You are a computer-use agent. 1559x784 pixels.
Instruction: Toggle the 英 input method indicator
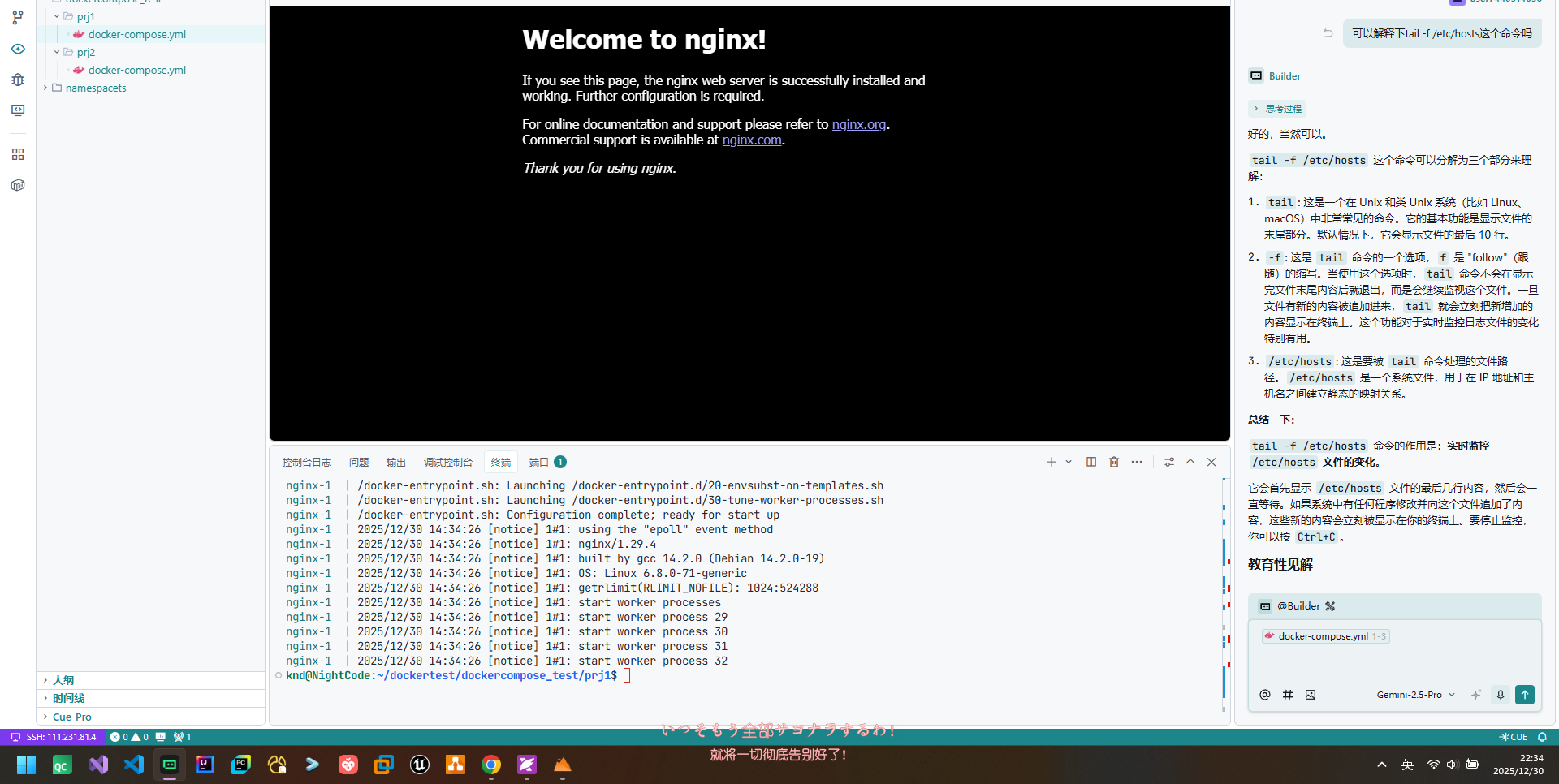click(x=1408, y=765)
